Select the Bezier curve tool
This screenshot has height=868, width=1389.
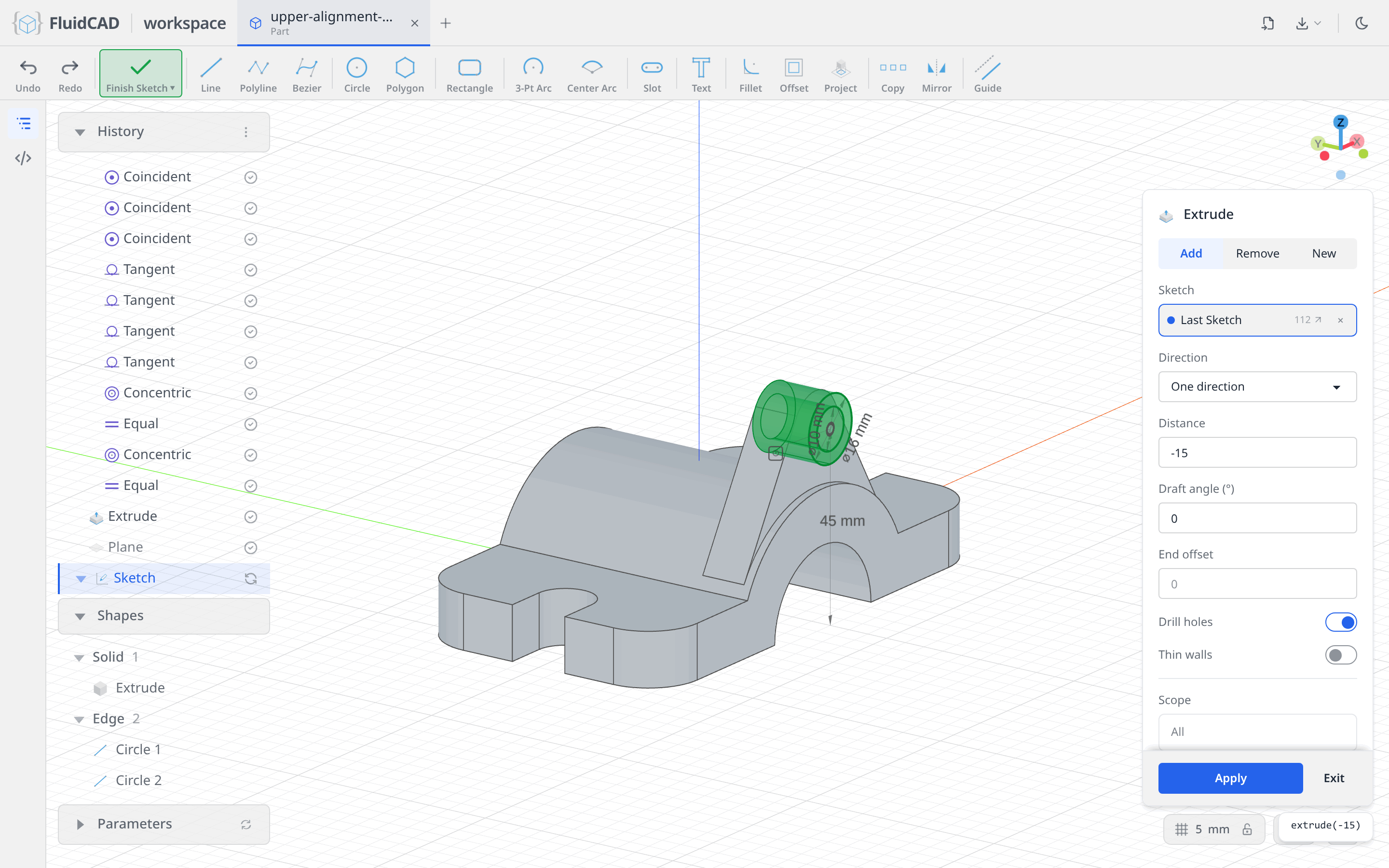307,75
